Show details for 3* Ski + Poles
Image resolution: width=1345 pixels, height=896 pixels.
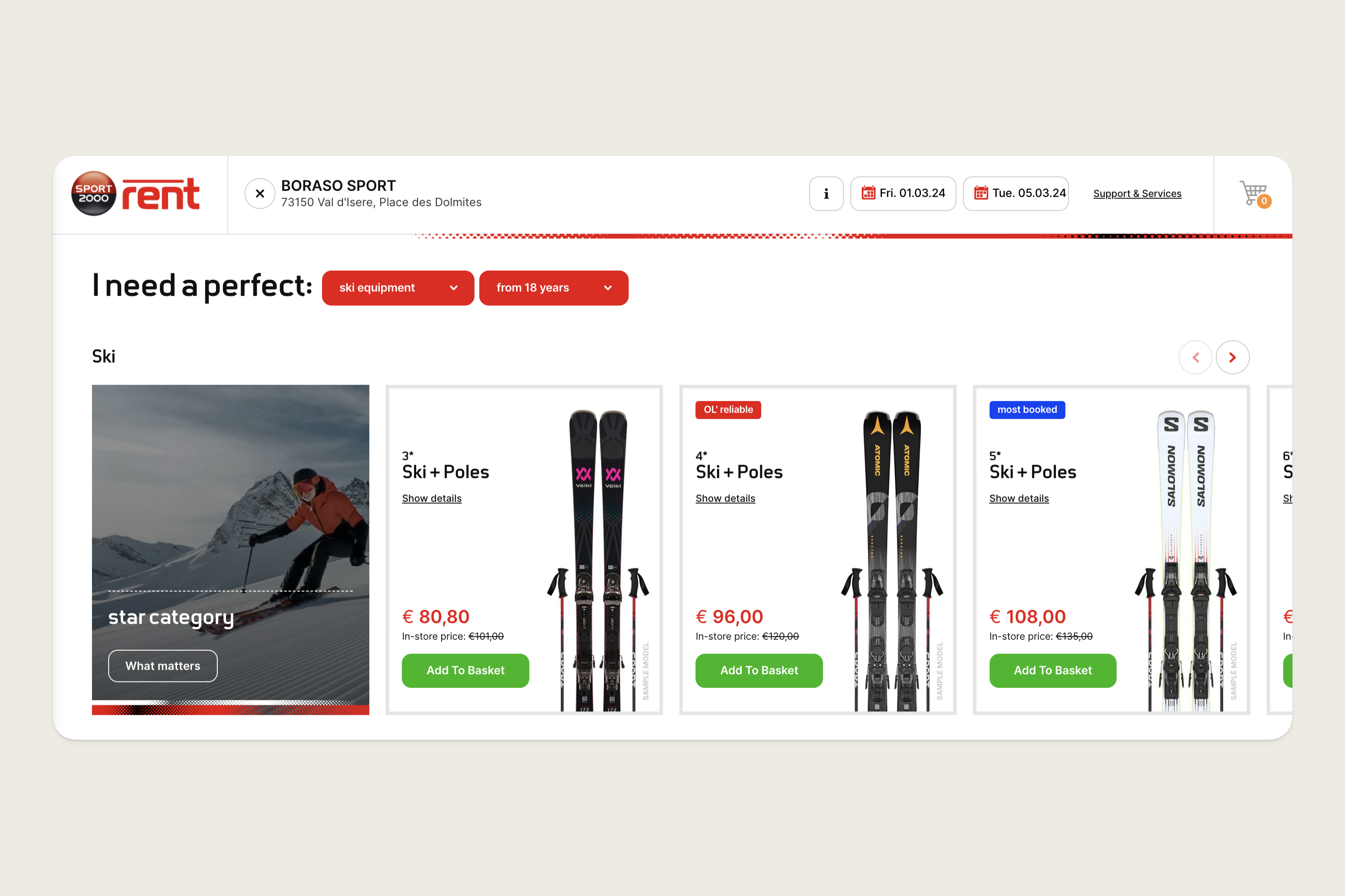(x=432, y=498)
